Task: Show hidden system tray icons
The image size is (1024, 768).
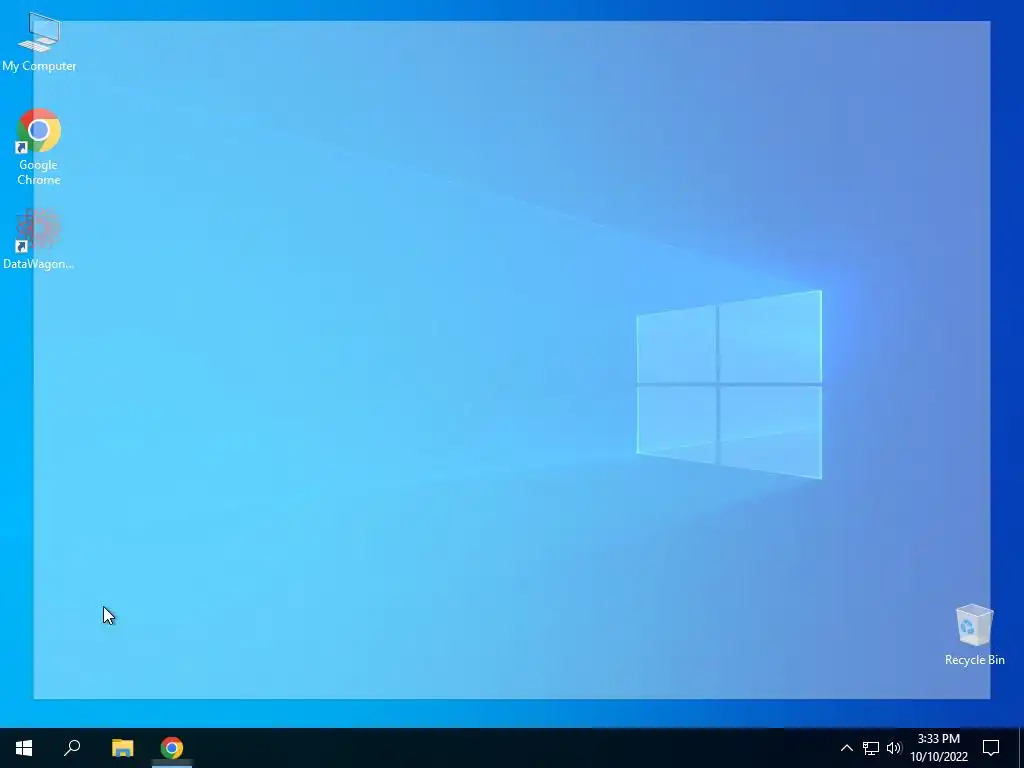Action: coord(846,748)
